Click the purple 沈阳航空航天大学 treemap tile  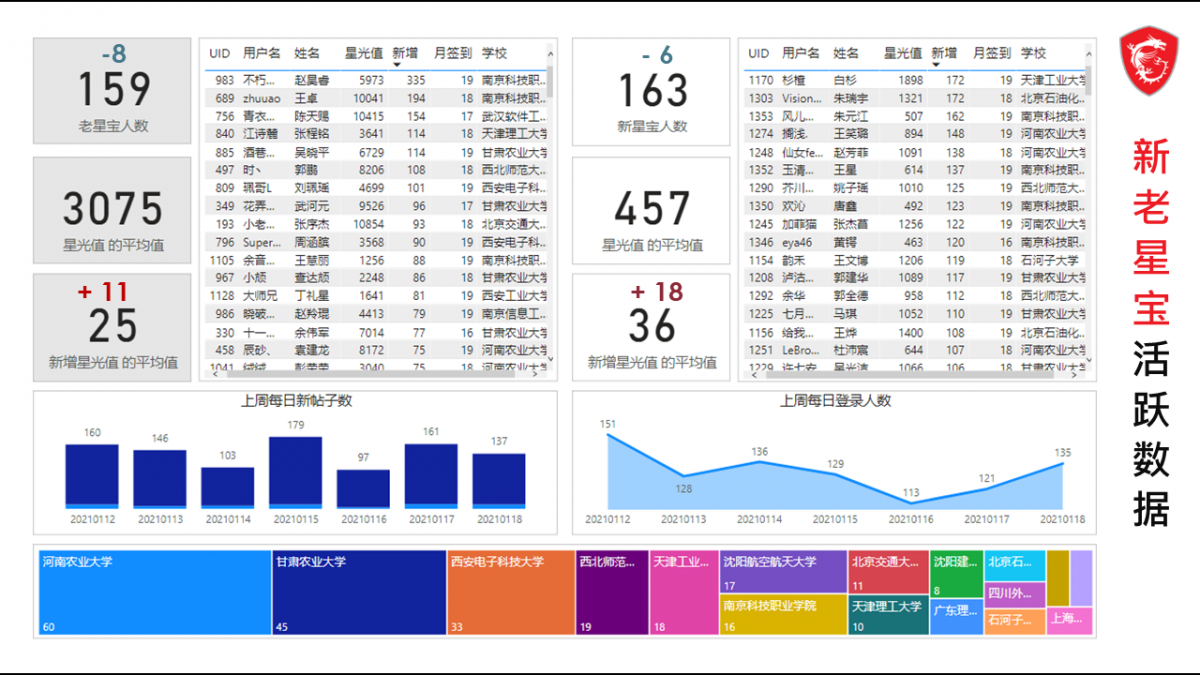[783, 572]
